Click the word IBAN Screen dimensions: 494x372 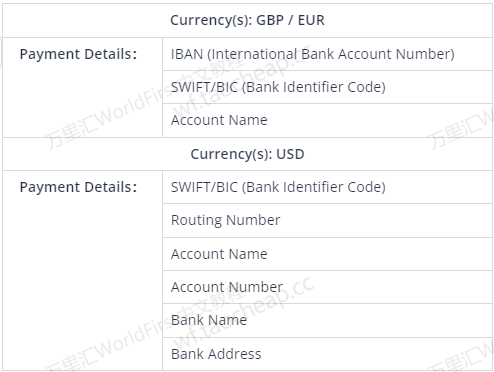coord(187,54)
